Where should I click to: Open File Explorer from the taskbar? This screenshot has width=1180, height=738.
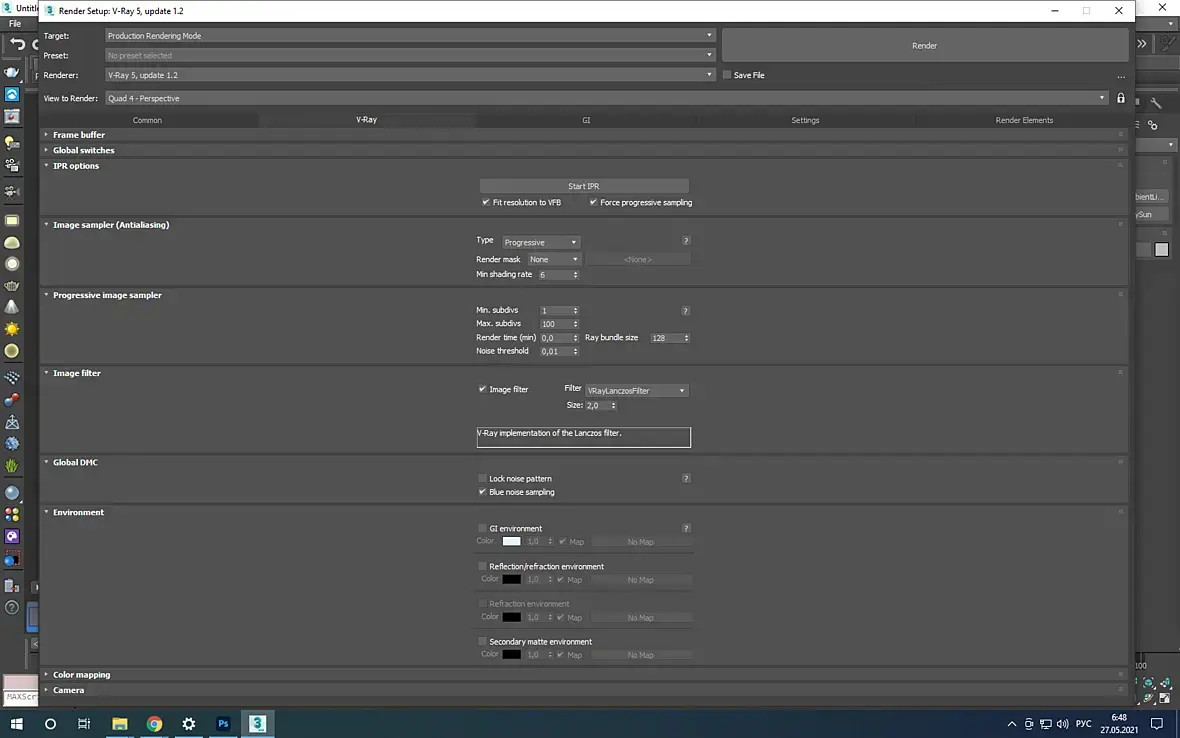(120, 724)
